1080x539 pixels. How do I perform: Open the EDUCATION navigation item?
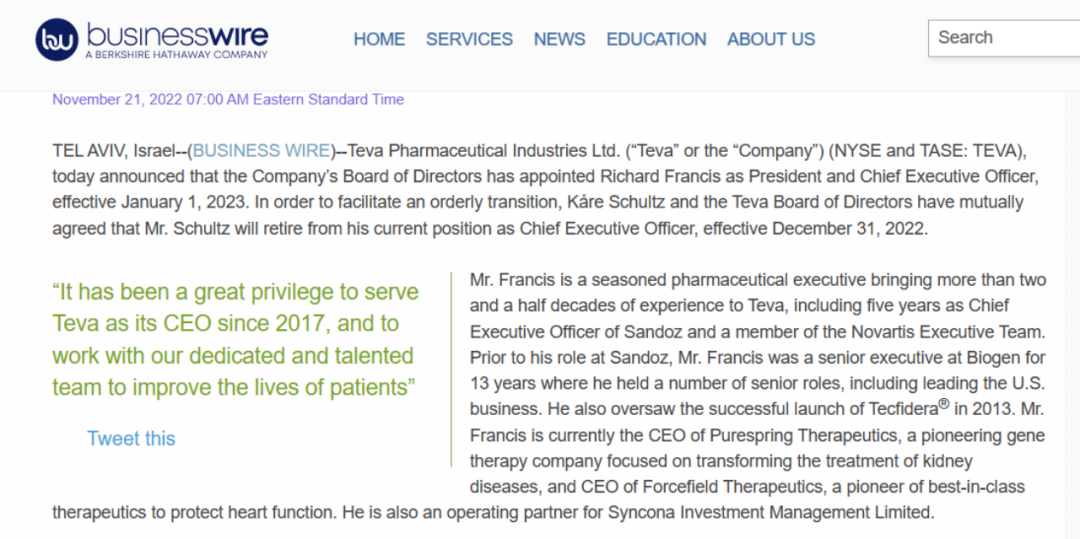656,39
